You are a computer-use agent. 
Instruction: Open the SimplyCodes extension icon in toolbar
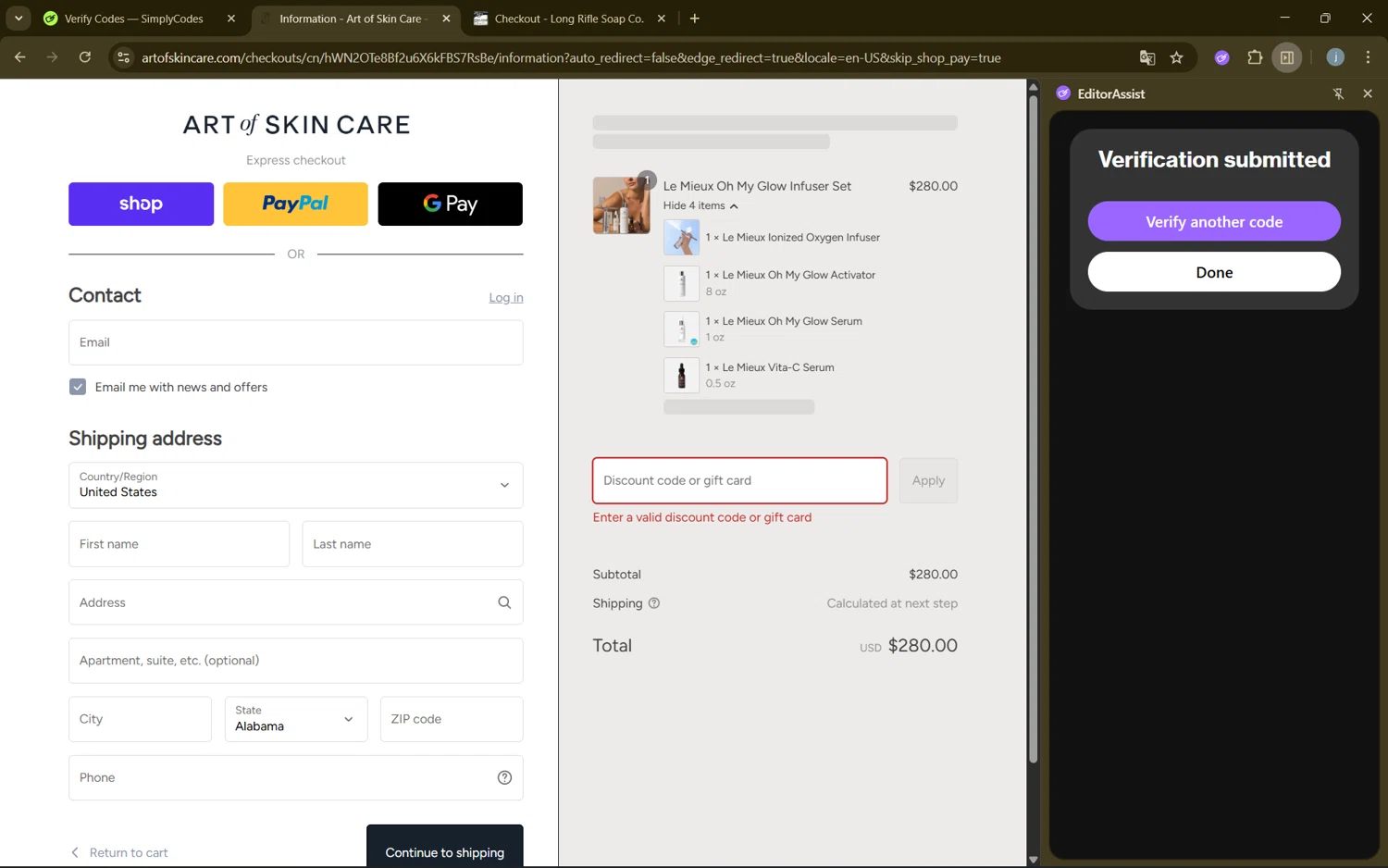coord(1222,57)
